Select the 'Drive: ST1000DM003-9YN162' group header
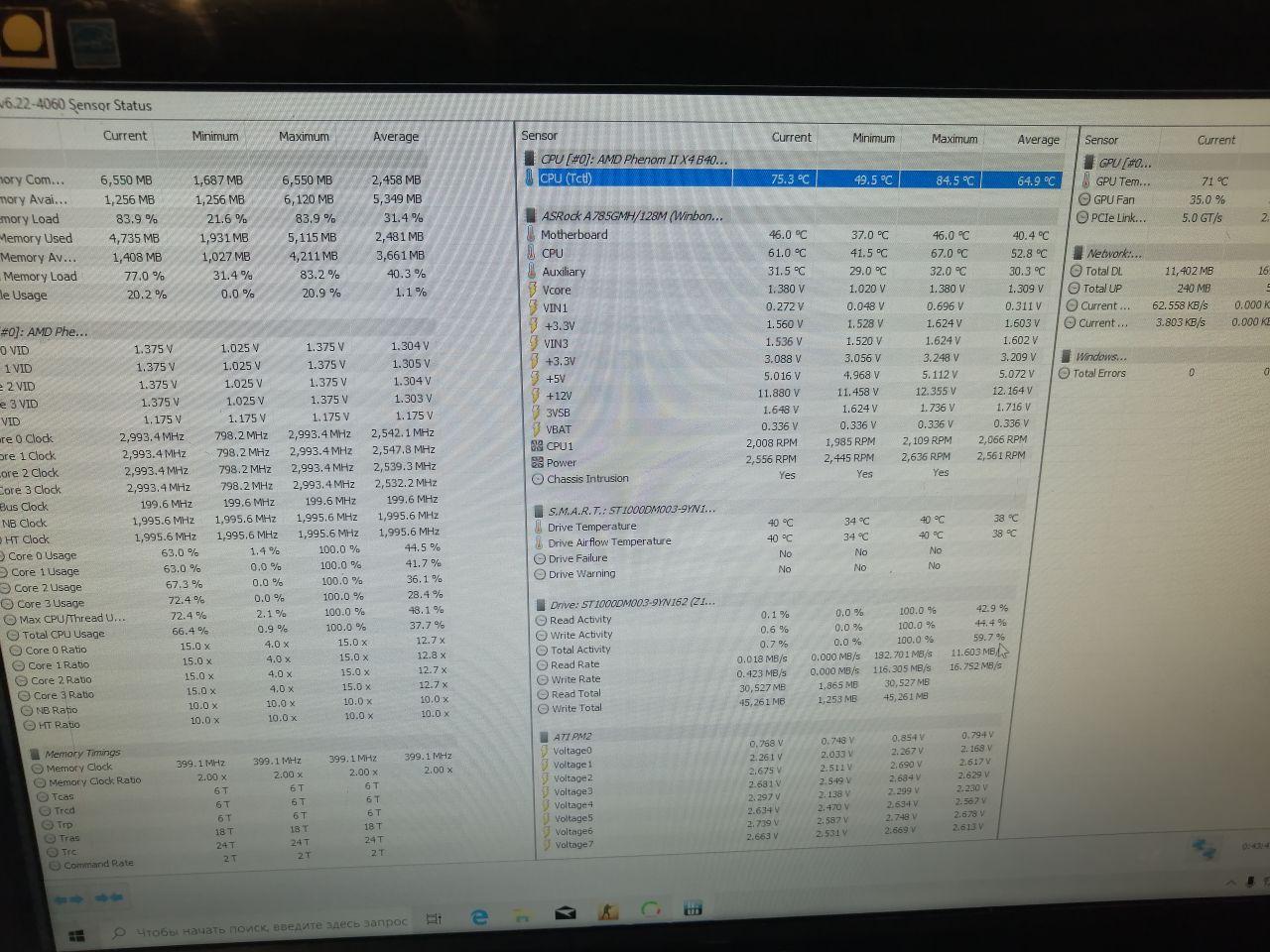Image resolution: width=1270 pixels, height=952 pixels. [x=632, y=603]
